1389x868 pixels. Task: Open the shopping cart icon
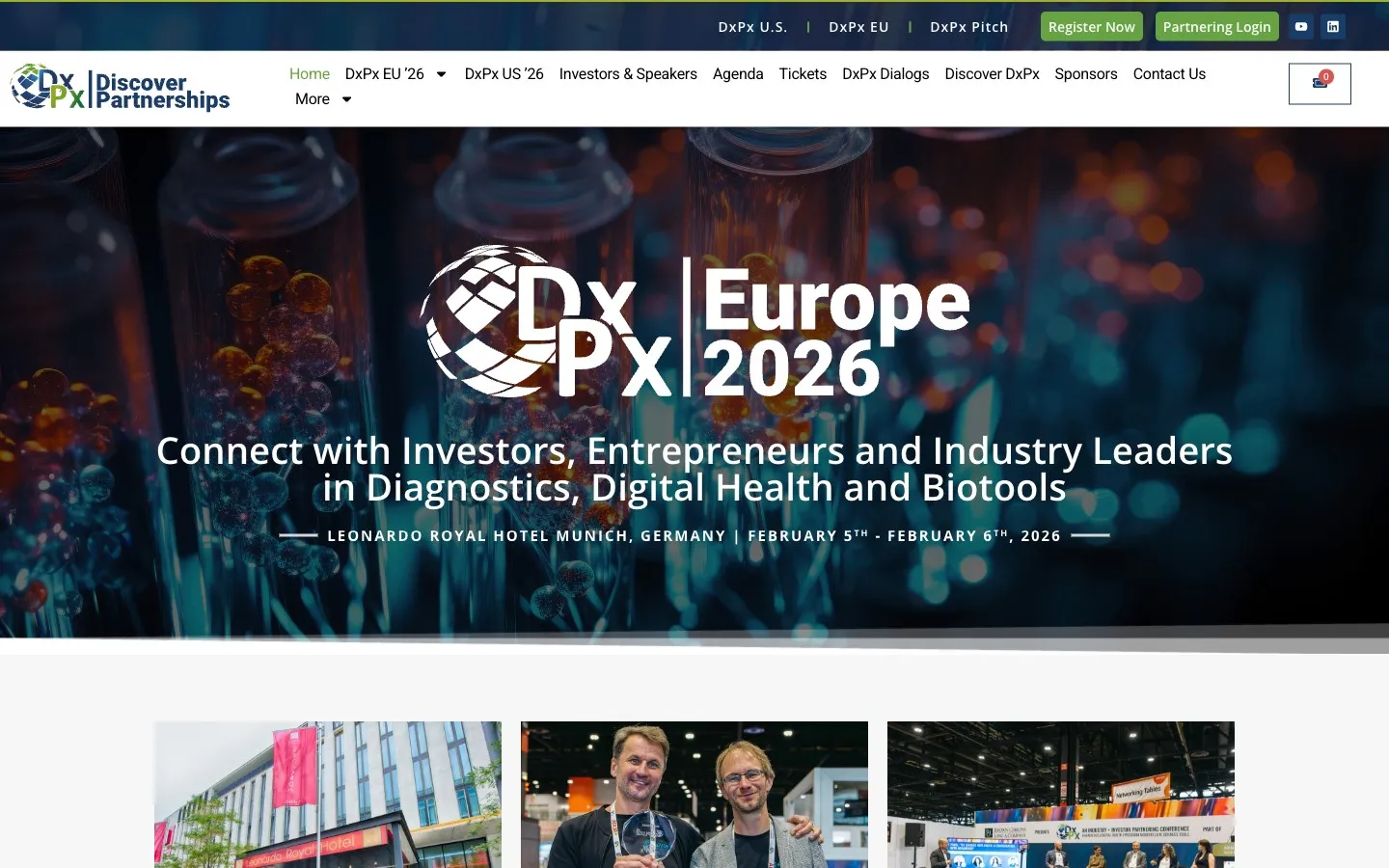(1320, 84)
